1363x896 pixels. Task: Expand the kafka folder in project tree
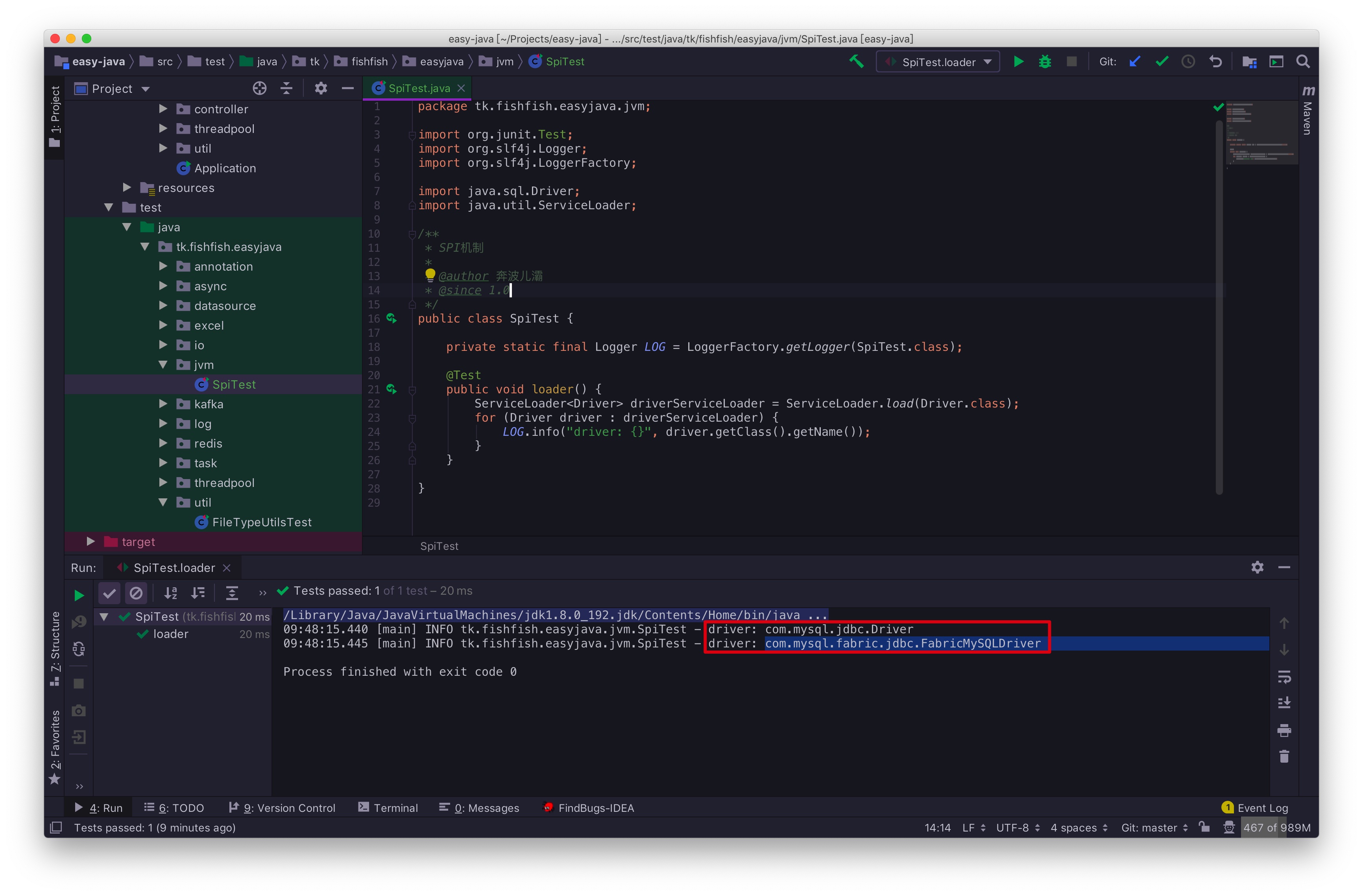click(x=163, y=404)
